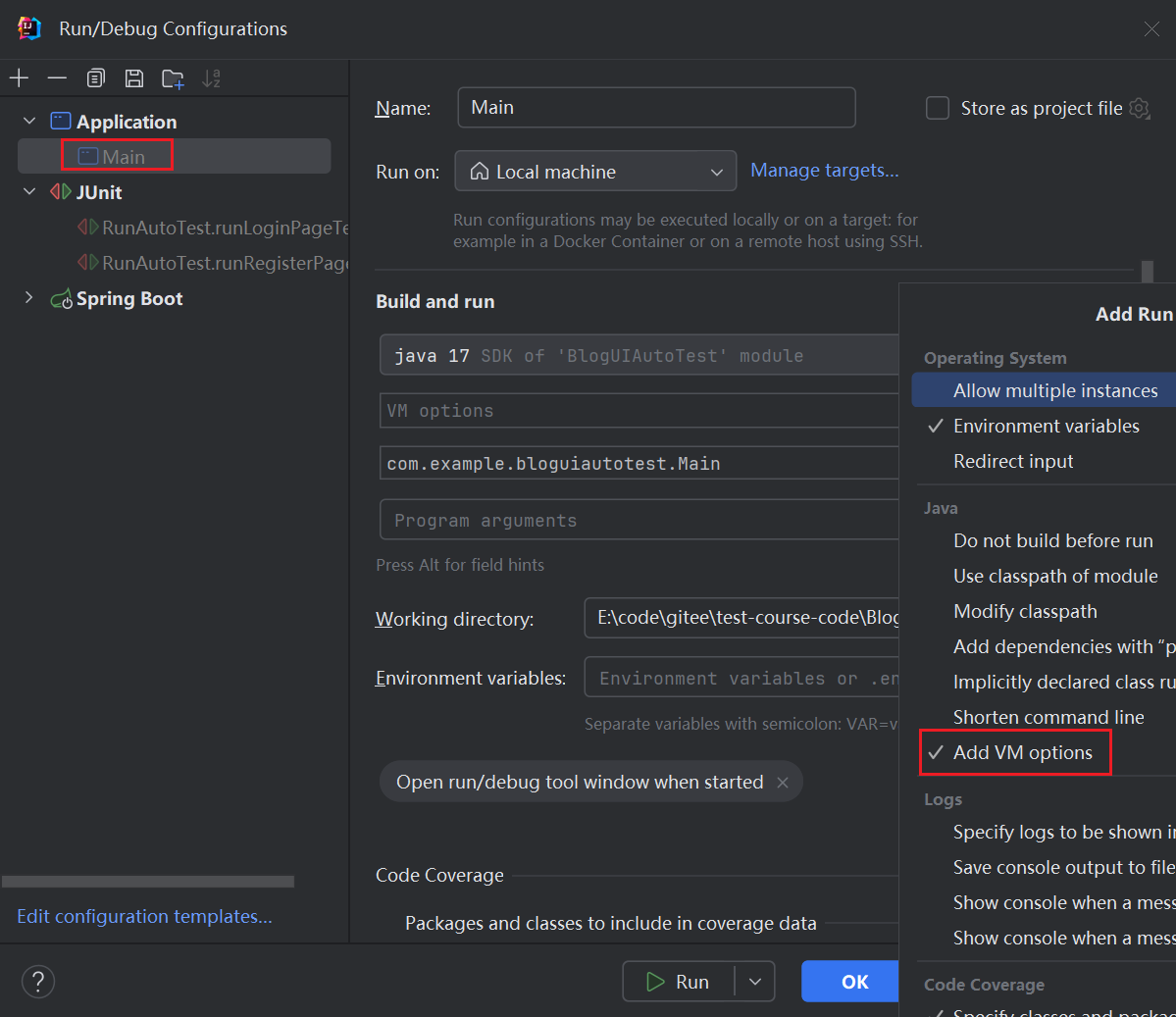Select Shorten command line option
The image size is (1176, 1017).
click(x=1044, y=717)
